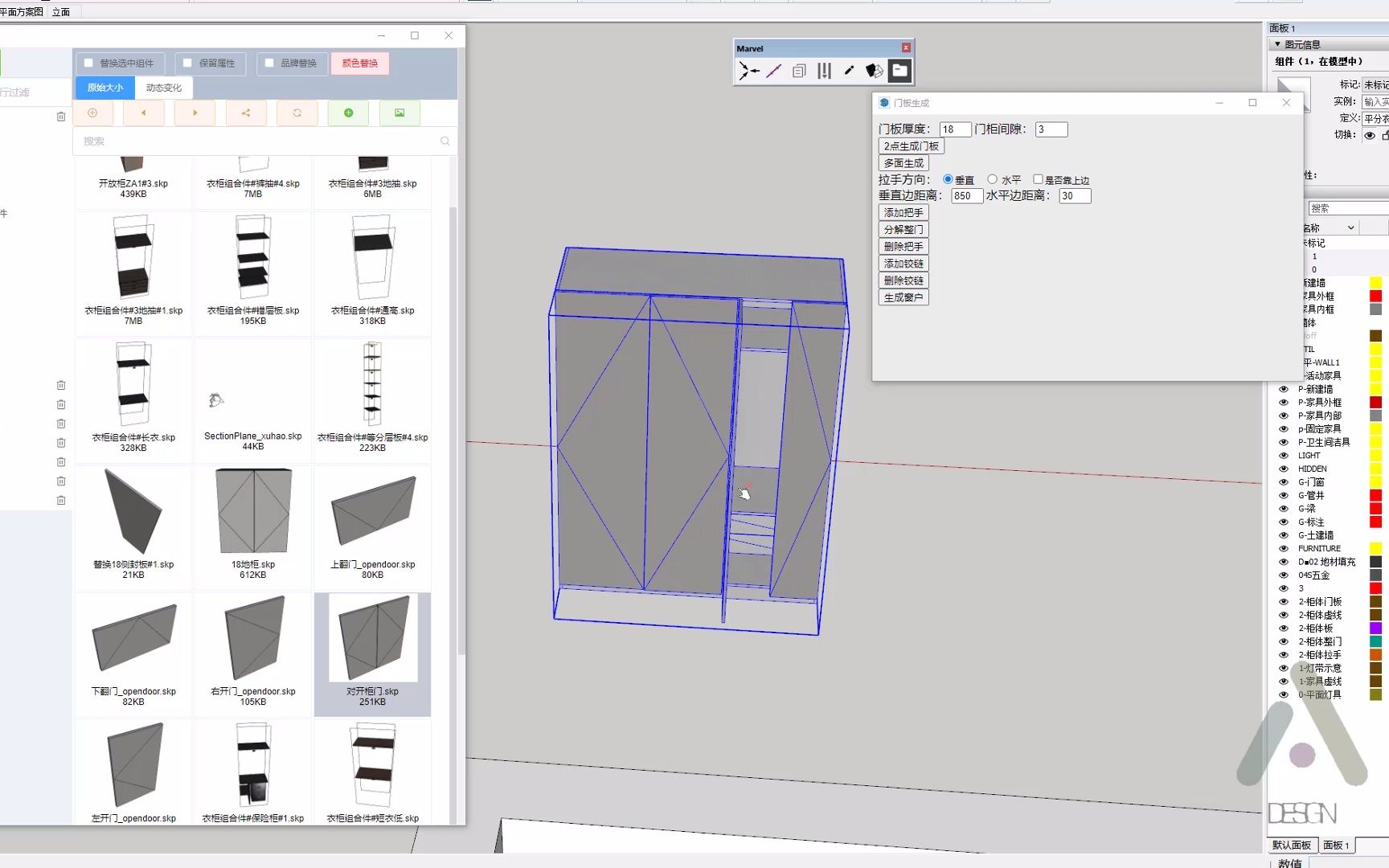The height and width of the screenshot is (868, 1389).
Task: Select the line drawing tool in Marvel toolbar
Action: pos(773,71)
